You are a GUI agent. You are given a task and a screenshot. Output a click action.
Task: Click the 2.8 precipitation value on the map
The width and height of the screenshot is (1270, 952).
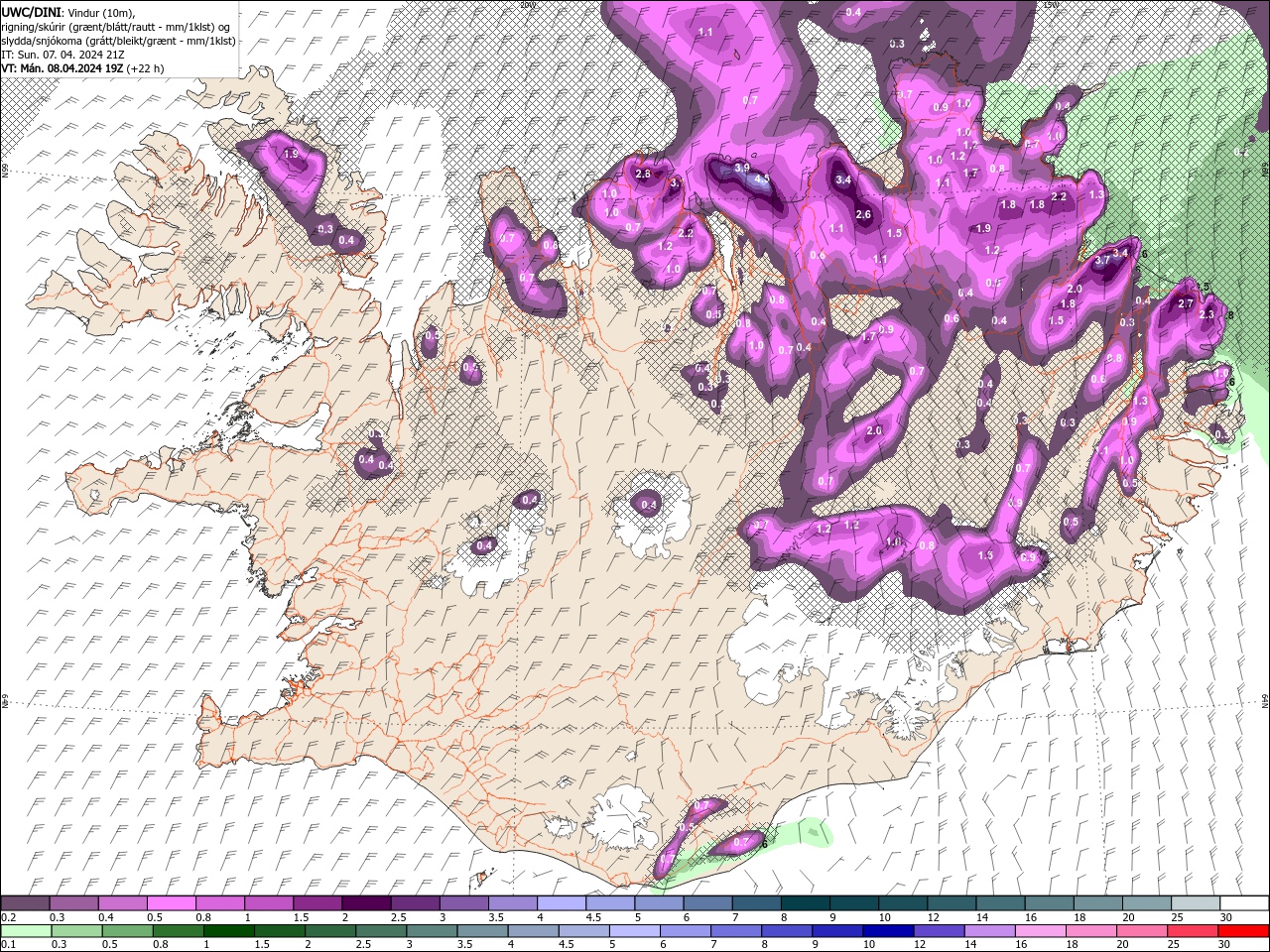(x=643, y=175)
